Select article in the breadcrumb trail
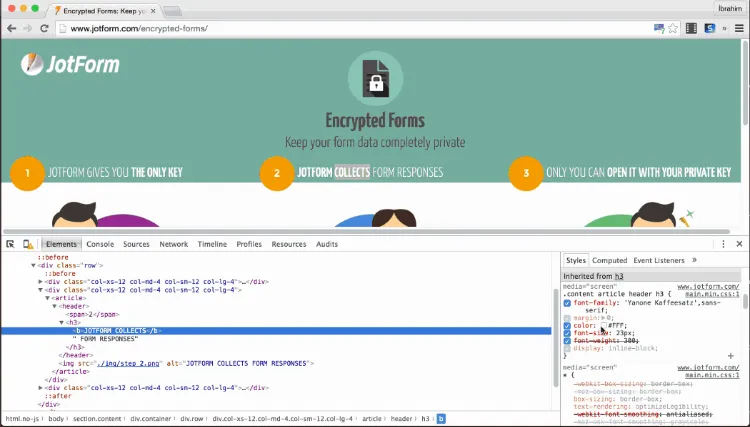 [x=372, y=418]
